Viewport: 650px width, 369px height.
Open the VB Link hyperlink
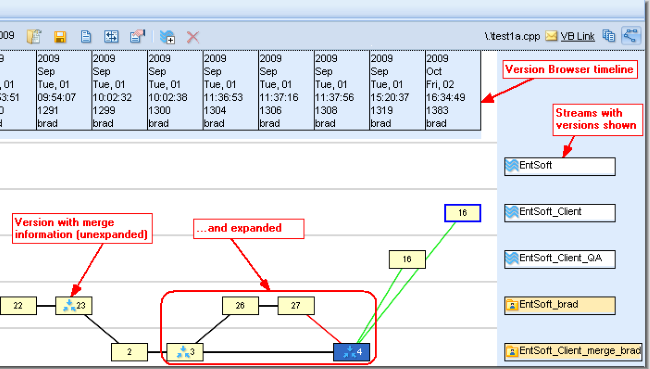pos(577,36)
